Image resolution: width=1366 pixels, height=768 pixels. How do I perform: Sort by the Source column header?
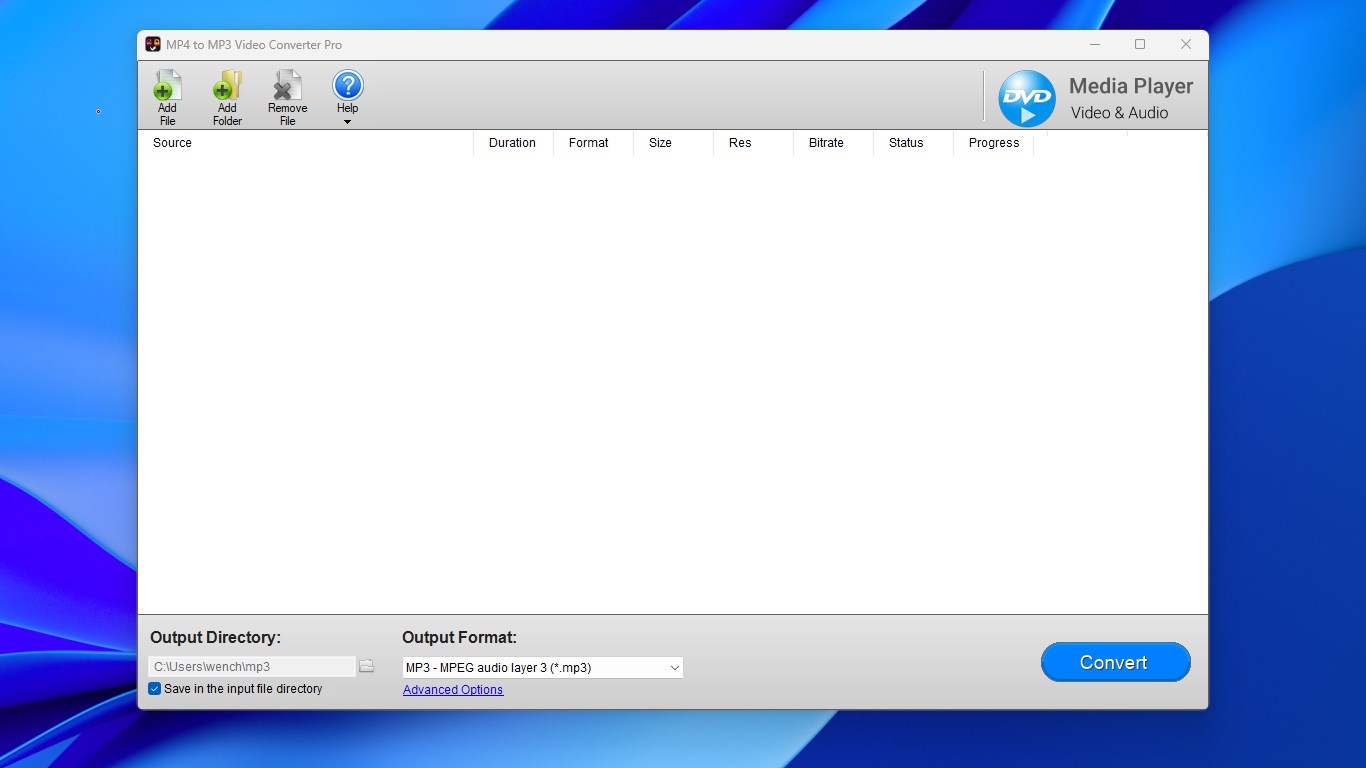pos(306,143)
